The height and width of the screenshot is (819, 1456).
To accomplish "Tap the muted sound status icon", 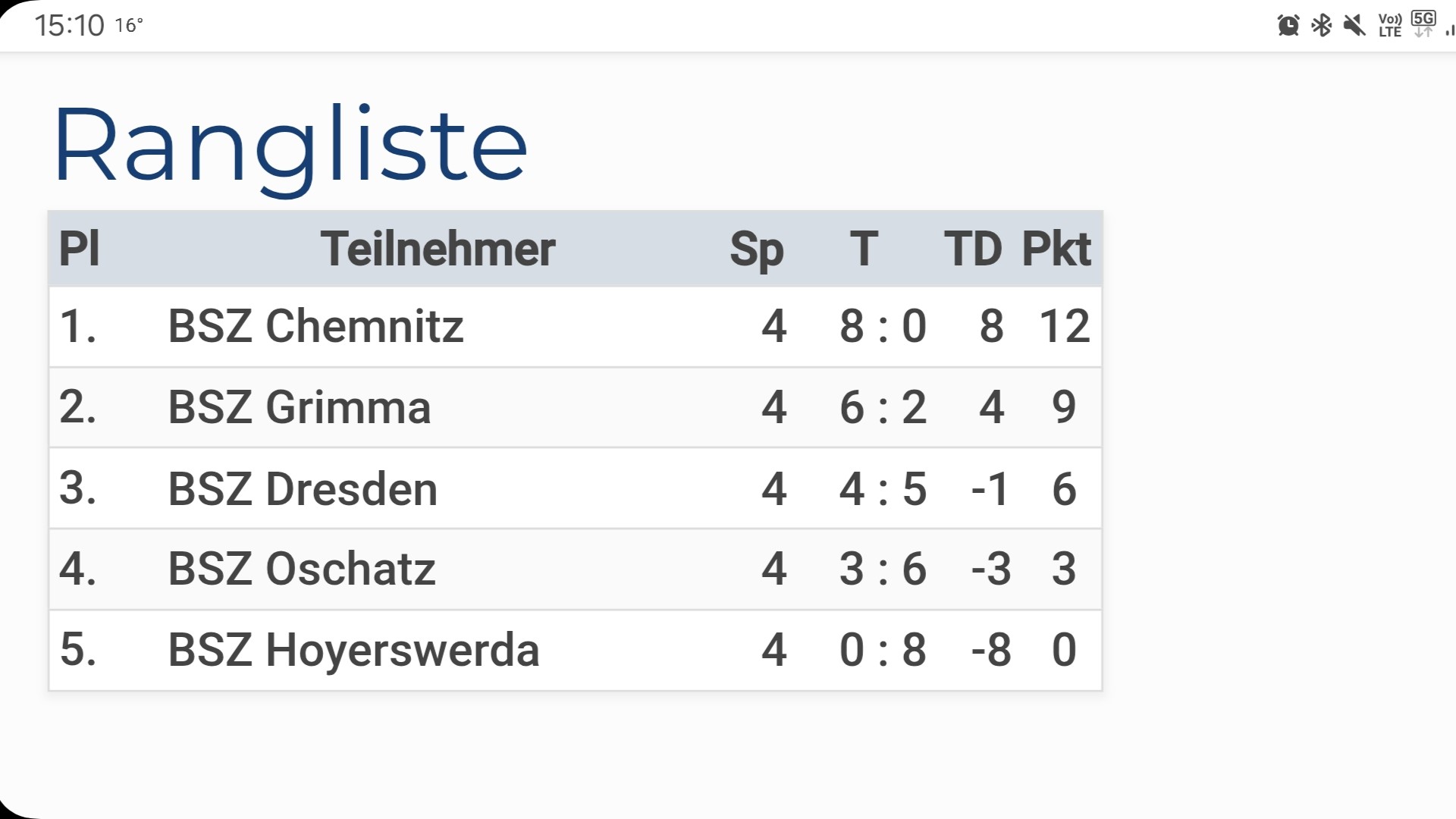I will pyautogui.click(x=1354, y=25).
